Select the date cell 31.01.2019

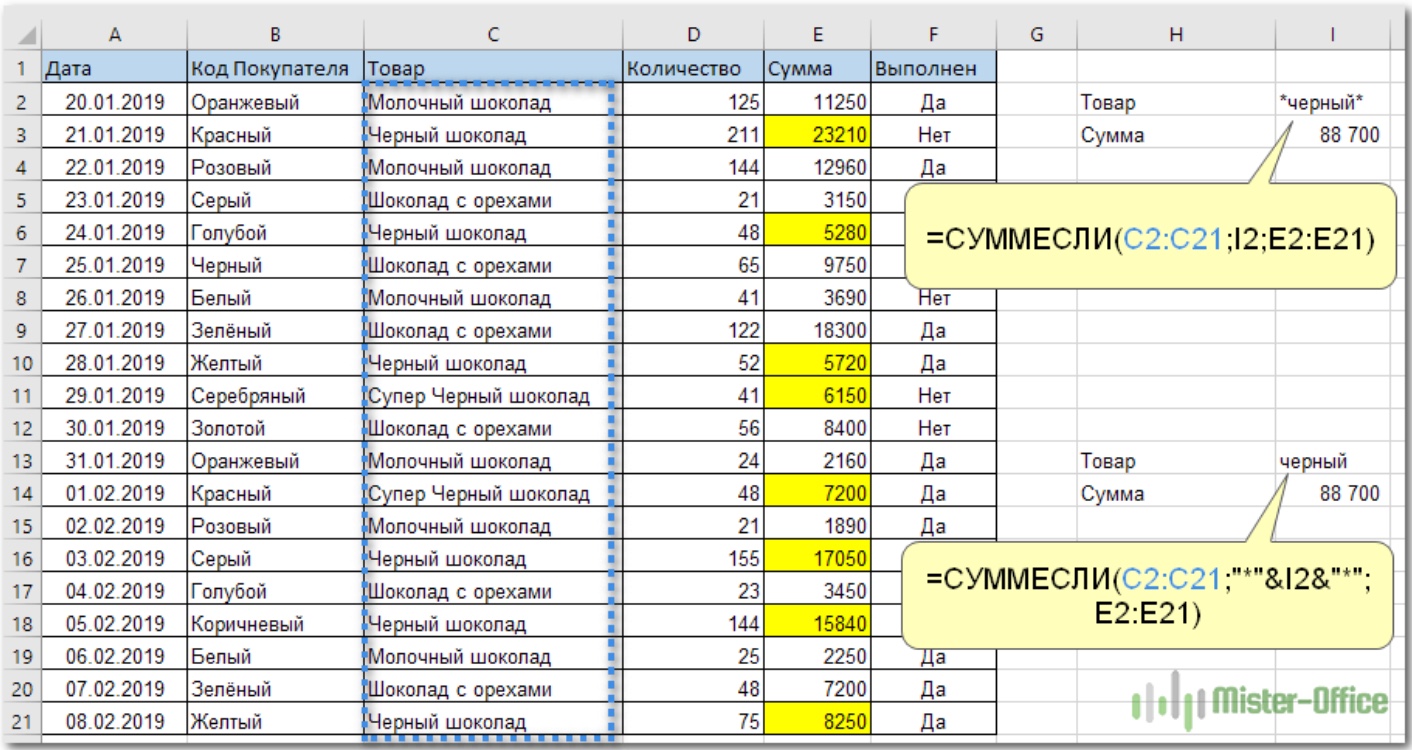coord(115,462)
